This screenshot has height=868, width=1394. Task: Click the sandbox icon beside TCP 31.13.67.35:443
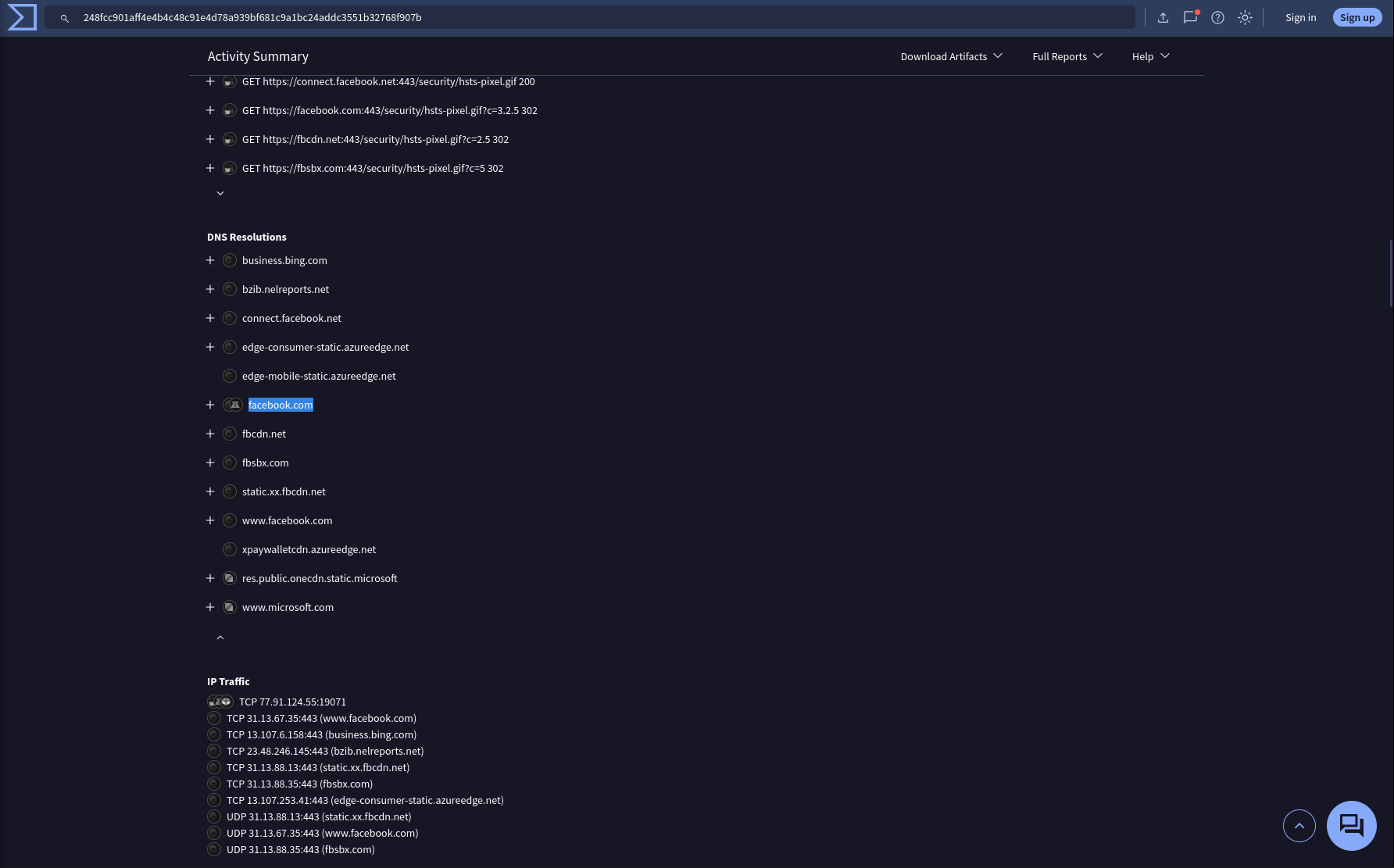(x=214, y=718)
